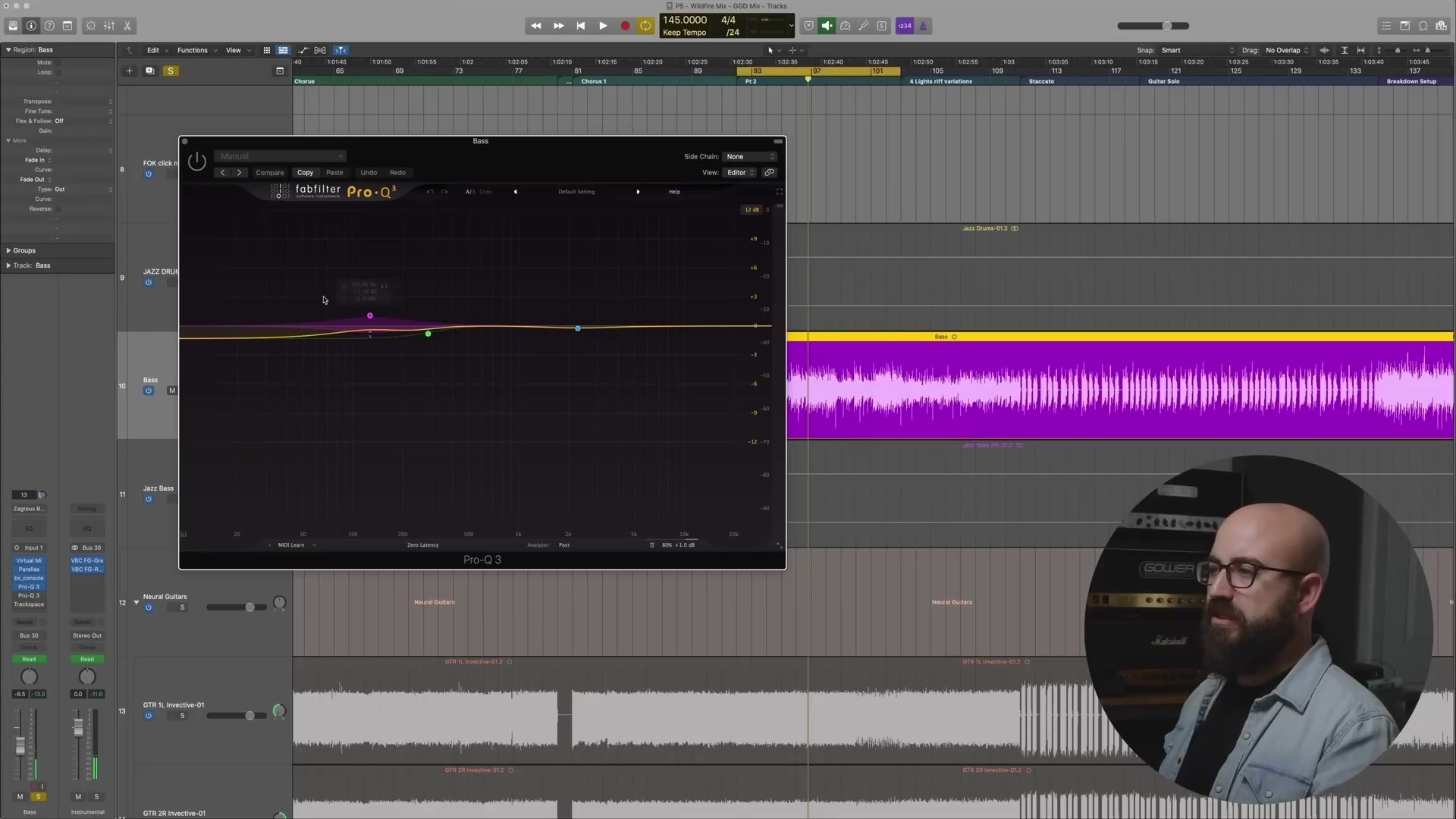Image resolution: width=1456 pixels, height=819 pixels.
Task: Show automation curve icon
Action: click(303, 50)
